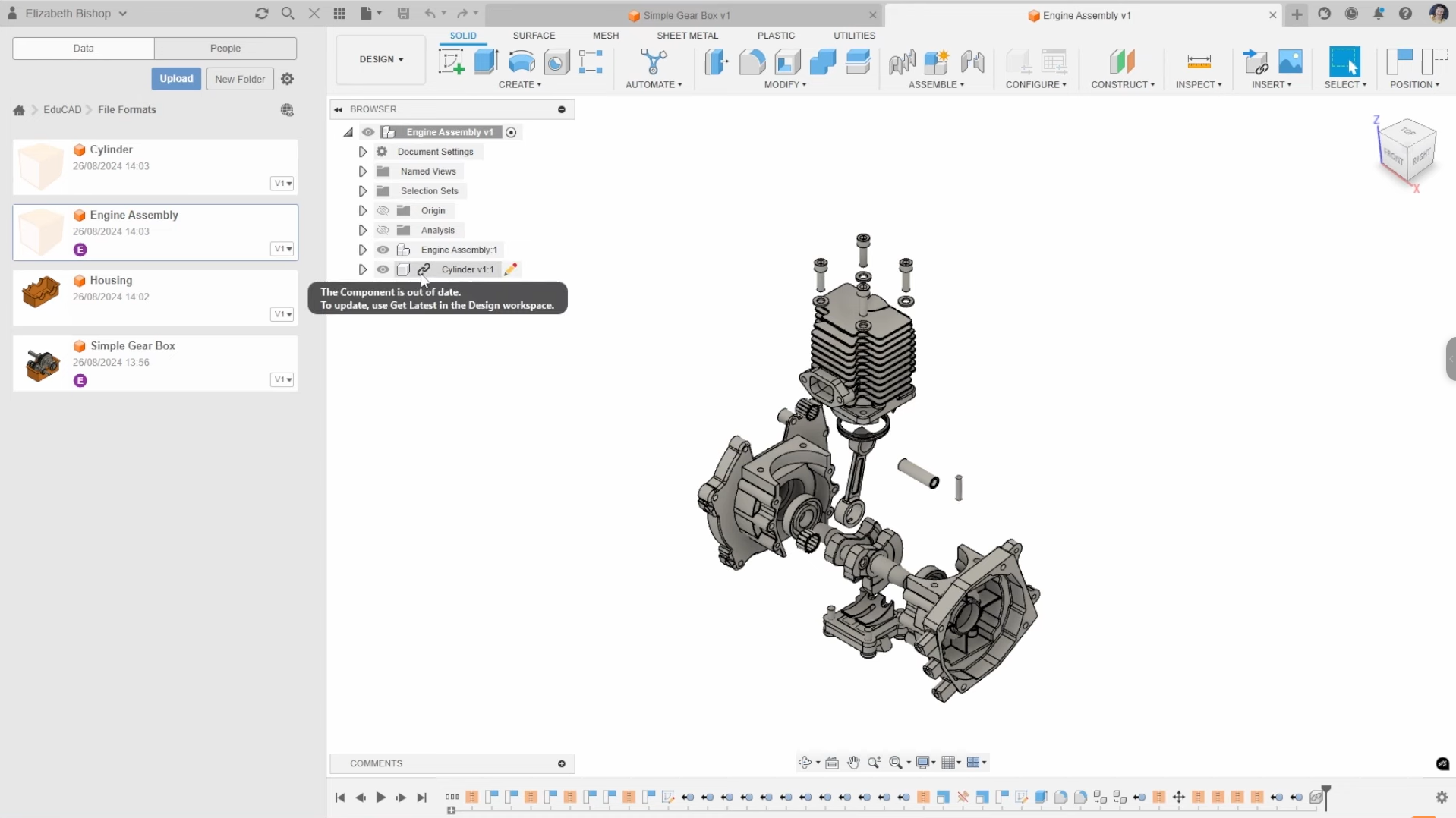Click the Insert Canvas image icon
1456x818 pixels.
click(x=1291, y=61)
